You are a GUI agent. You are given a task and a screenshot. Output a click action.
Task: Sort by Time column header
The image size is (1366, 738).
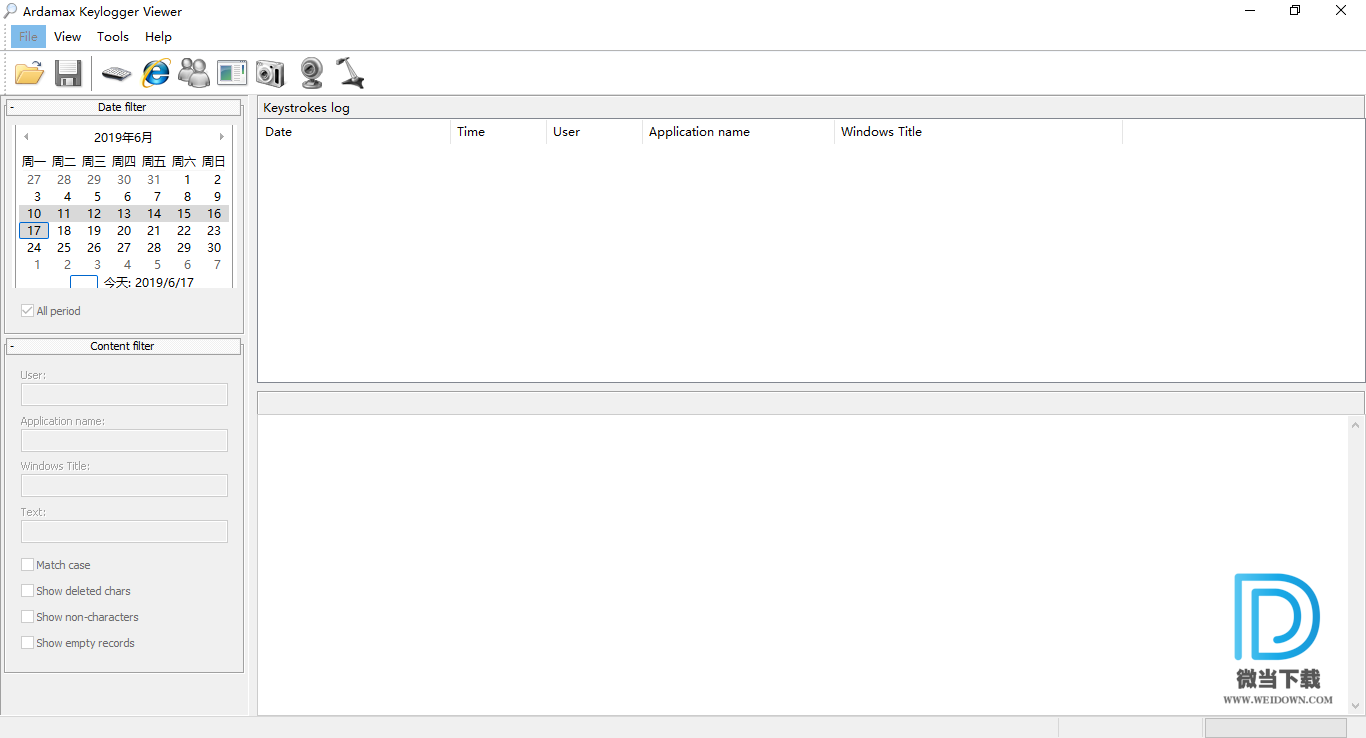[498, 132]
